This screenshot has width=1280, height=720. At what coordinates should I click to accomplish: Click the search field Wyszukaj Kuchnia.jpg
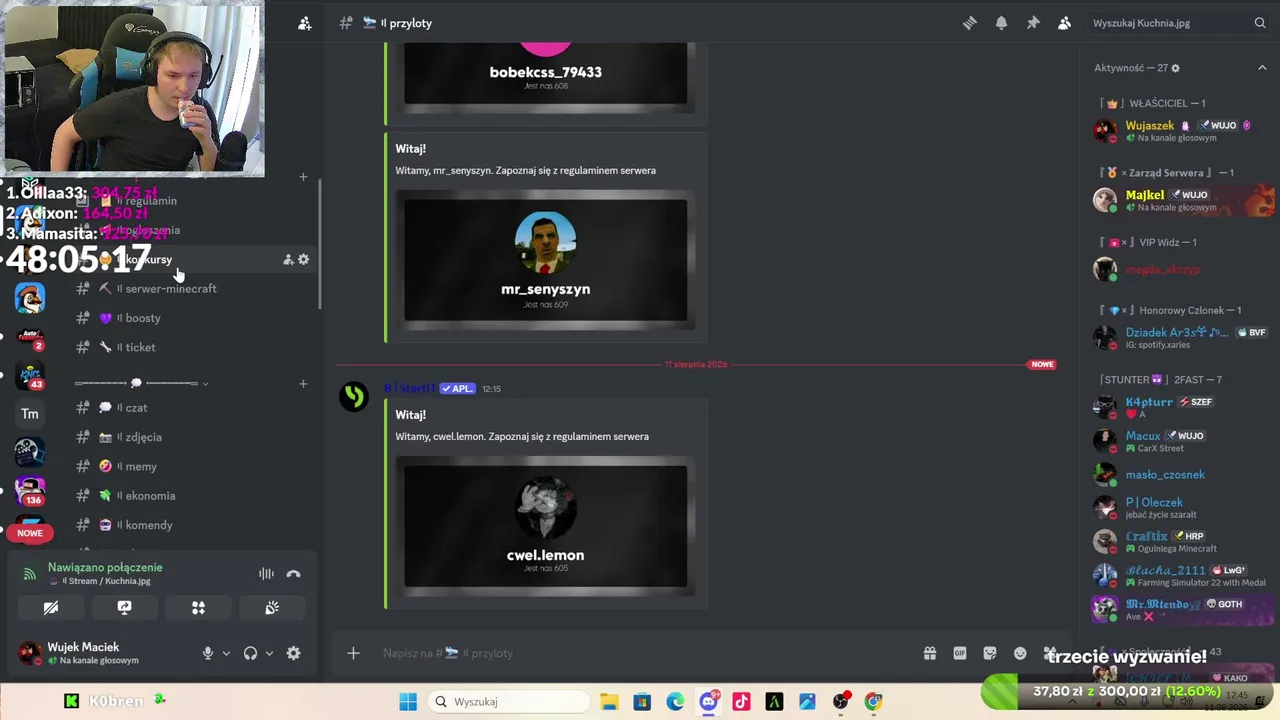tap(1178, 23)
